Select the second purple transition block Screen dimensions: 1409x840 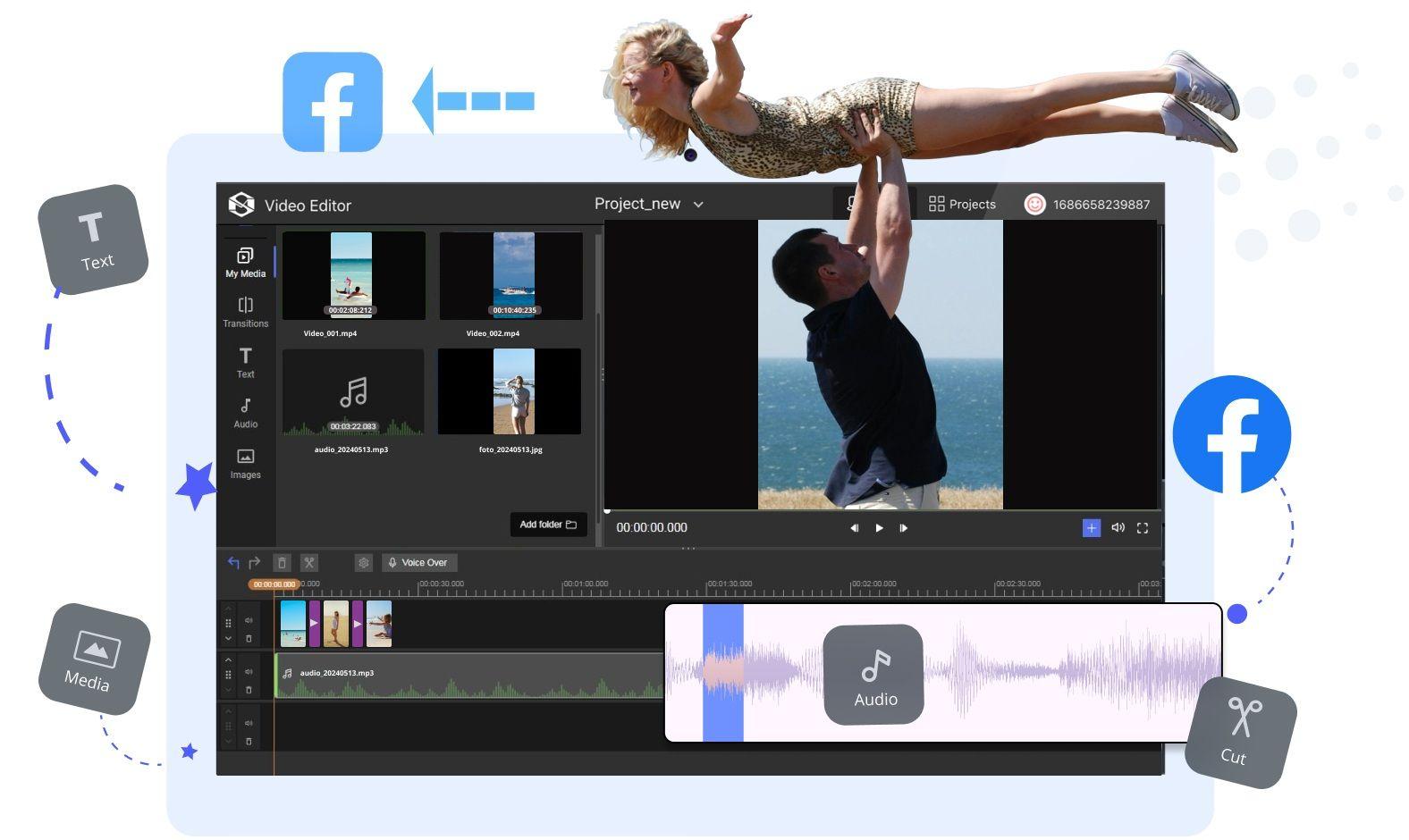[358, 623]
